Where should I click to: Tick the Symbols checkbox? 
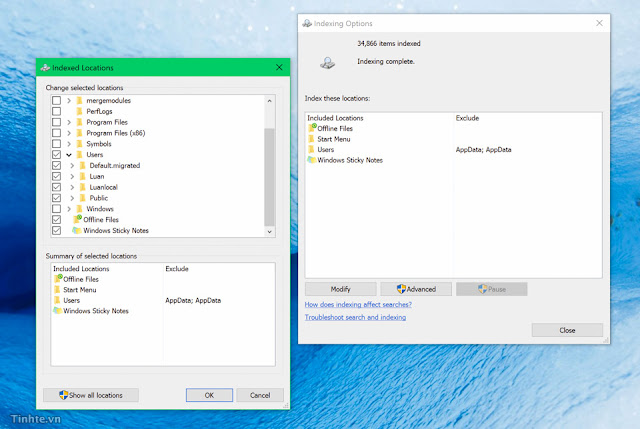pos(56,144)
